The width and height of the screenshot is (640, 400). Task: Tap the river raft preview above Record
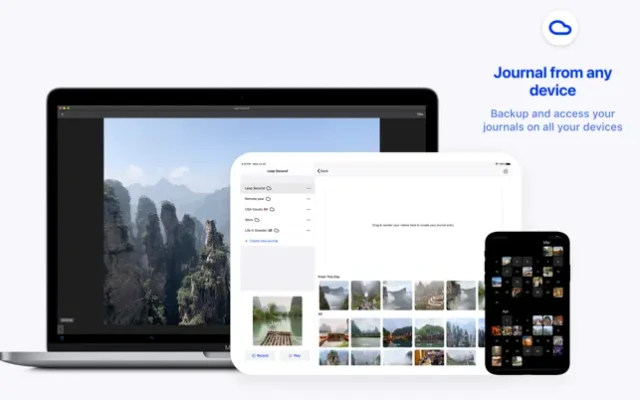click(x=277, y=320)
